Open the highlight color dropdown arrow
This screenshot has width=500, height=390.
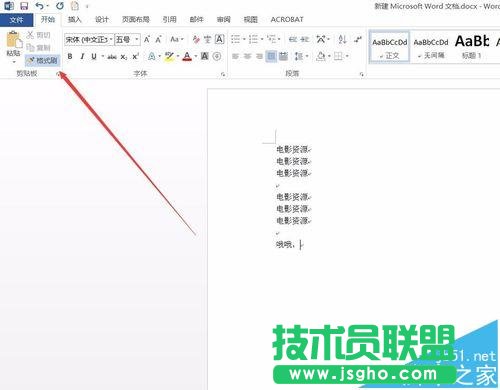pyautogui.click(x=178, y=56)
